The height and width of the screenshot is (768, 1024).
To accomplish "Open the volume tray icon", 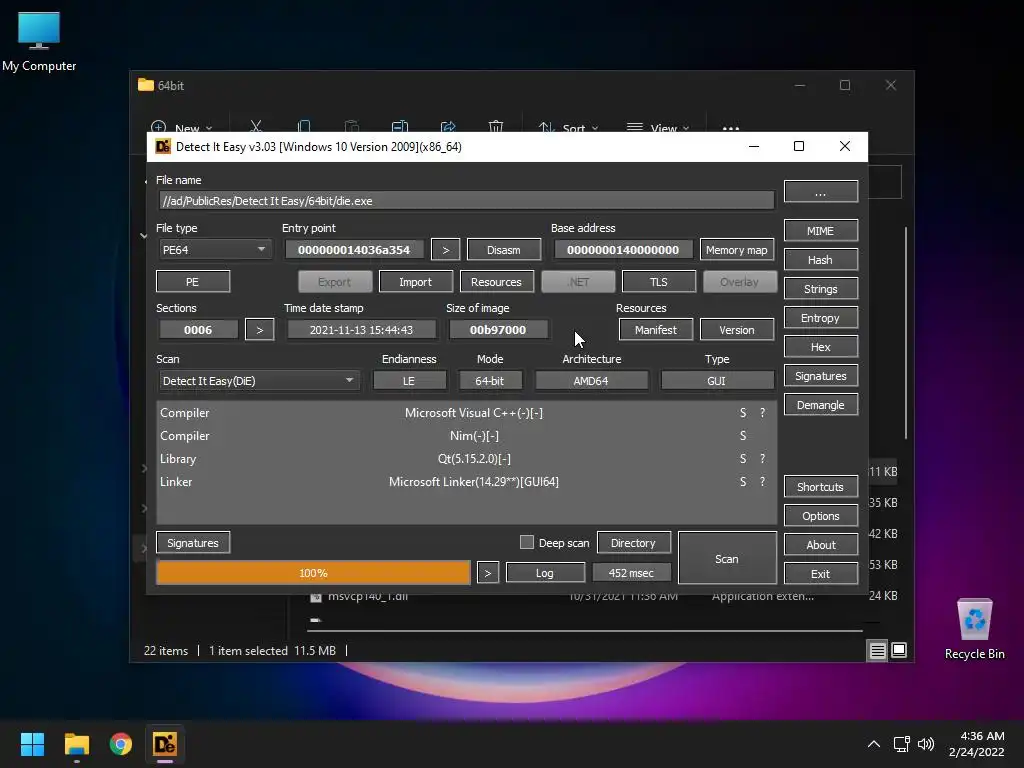I will pos(925,744).
